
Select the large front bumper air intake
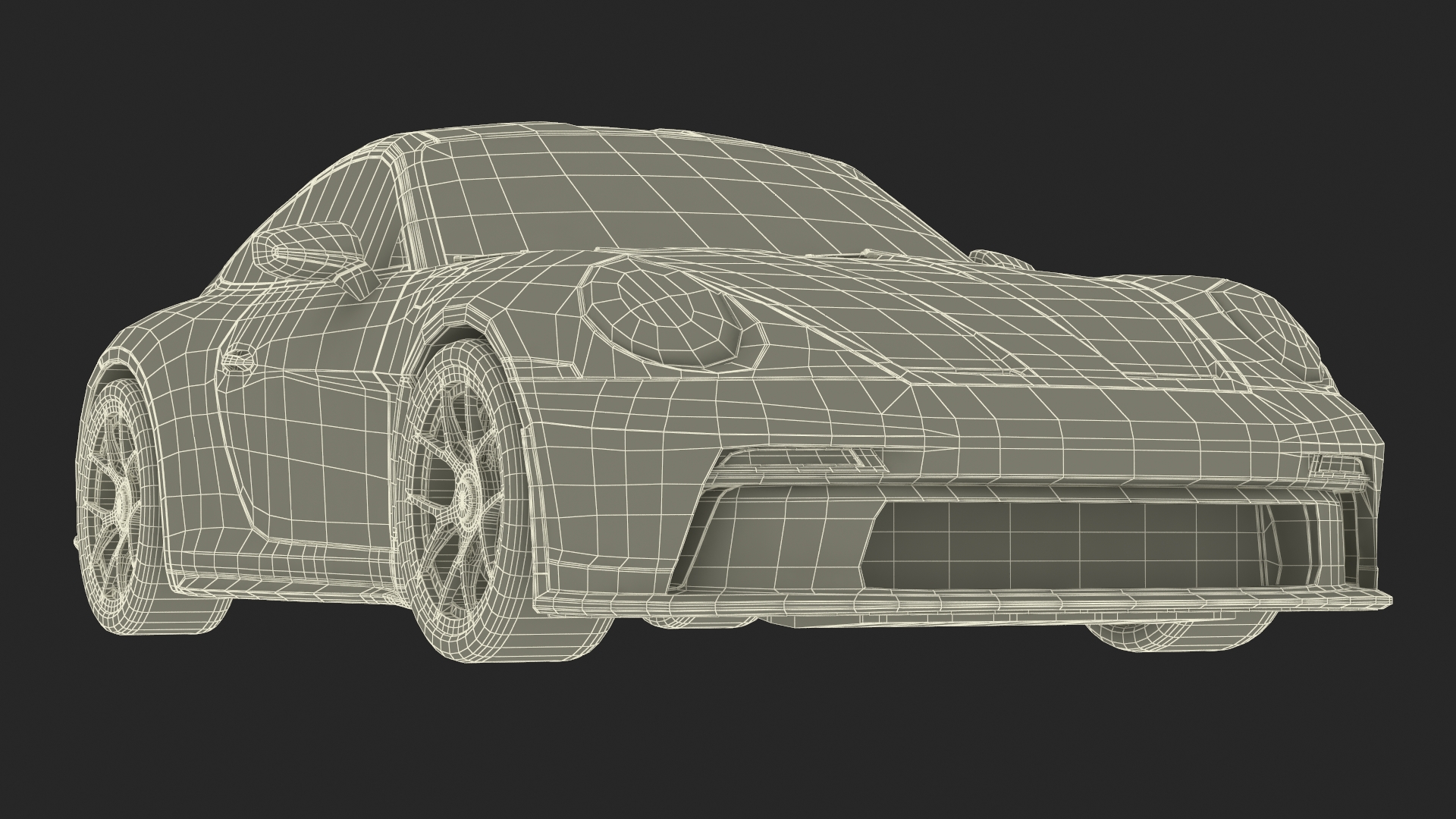(1062, 546)
